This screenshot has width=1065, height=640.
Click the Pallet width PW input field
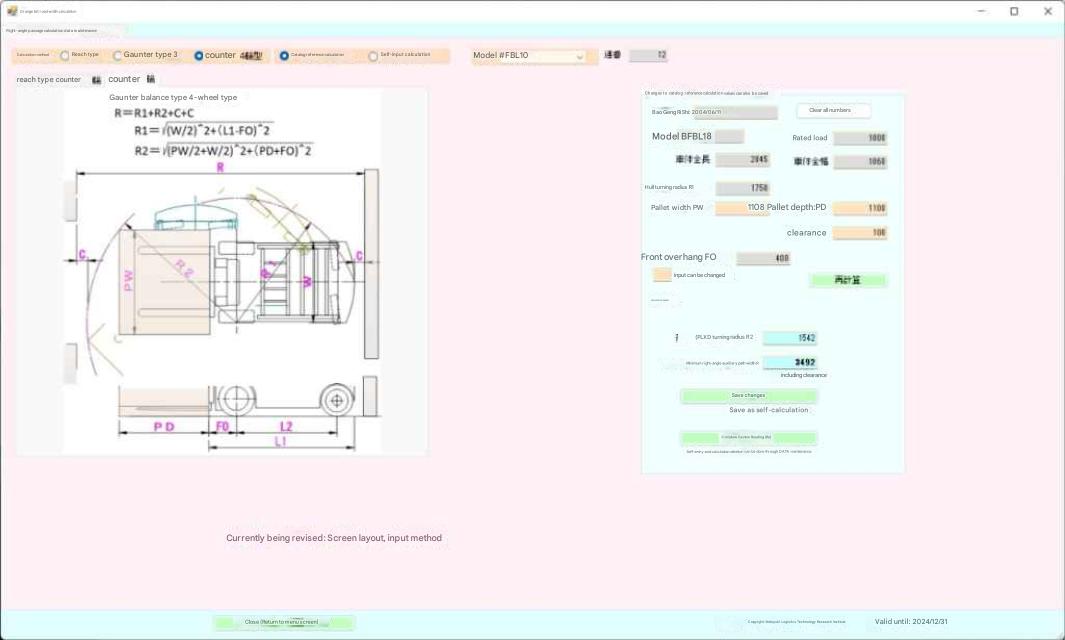pos(742,208)
